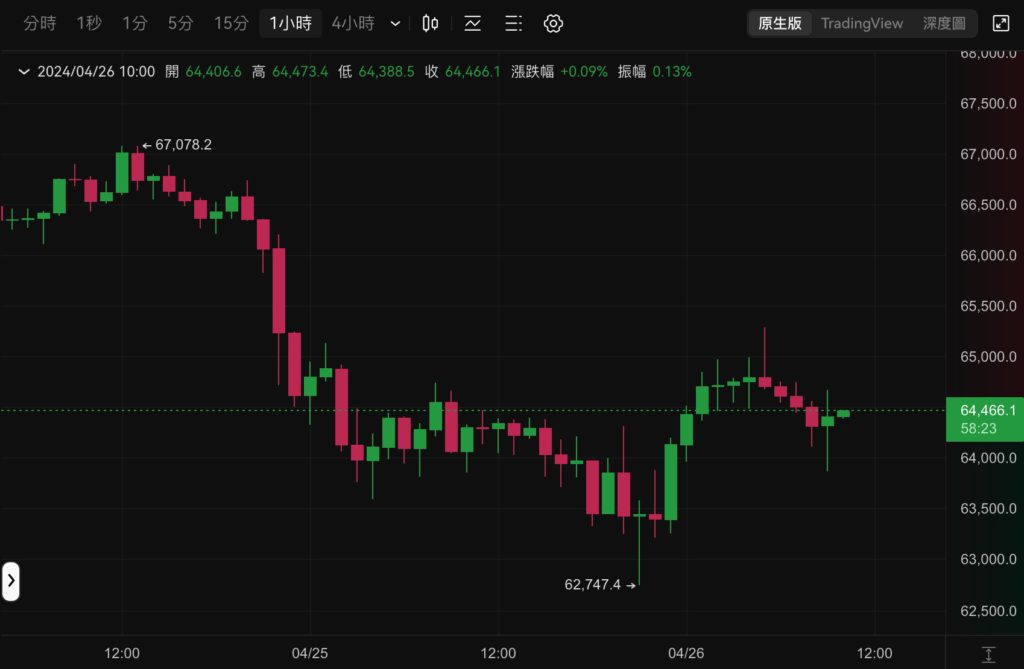This screenshot has height=669, width=1024.
Task: Enter fullscreen chart mode
Action: pyautogui.click(x=1000, y=23)
